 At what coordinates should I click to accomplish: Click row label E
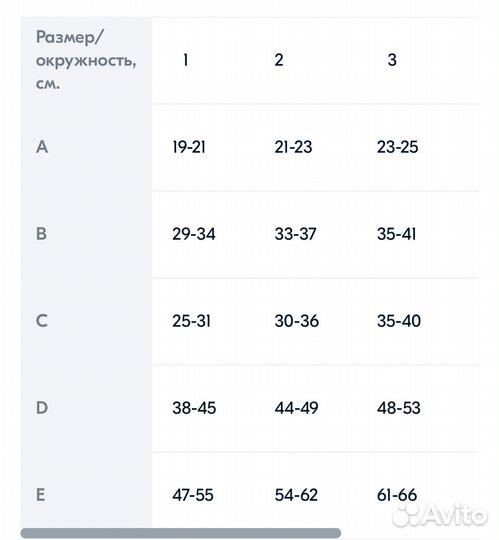(x=41, y=495)
